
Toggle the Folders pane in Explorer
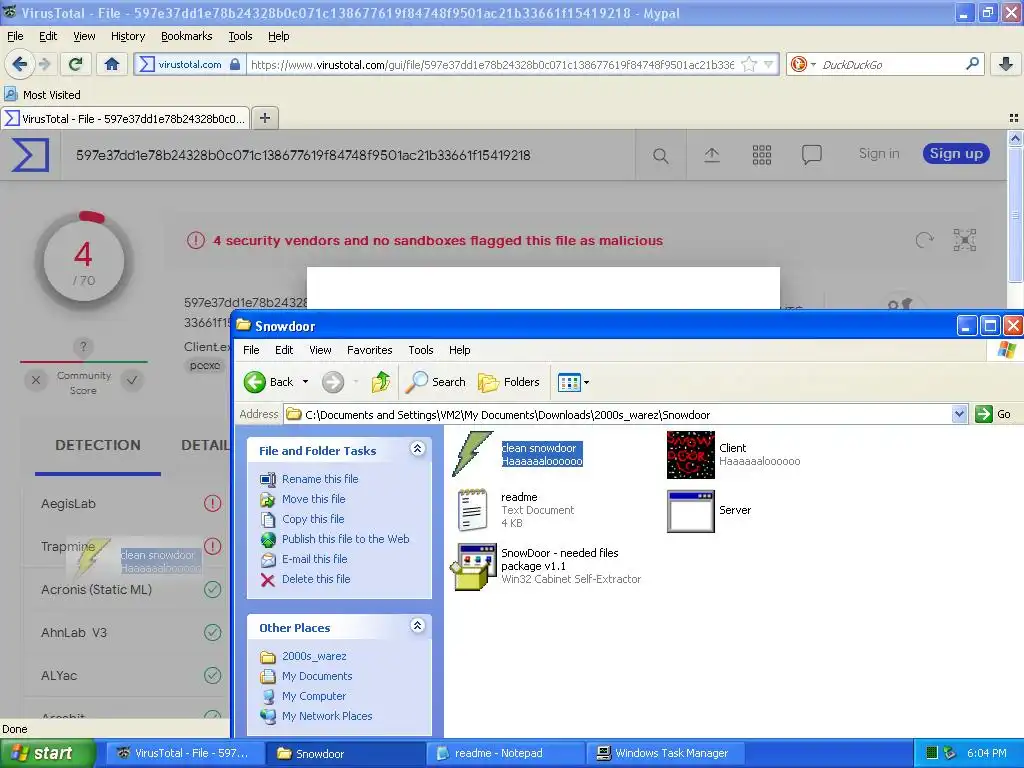[x=509, y=382]
